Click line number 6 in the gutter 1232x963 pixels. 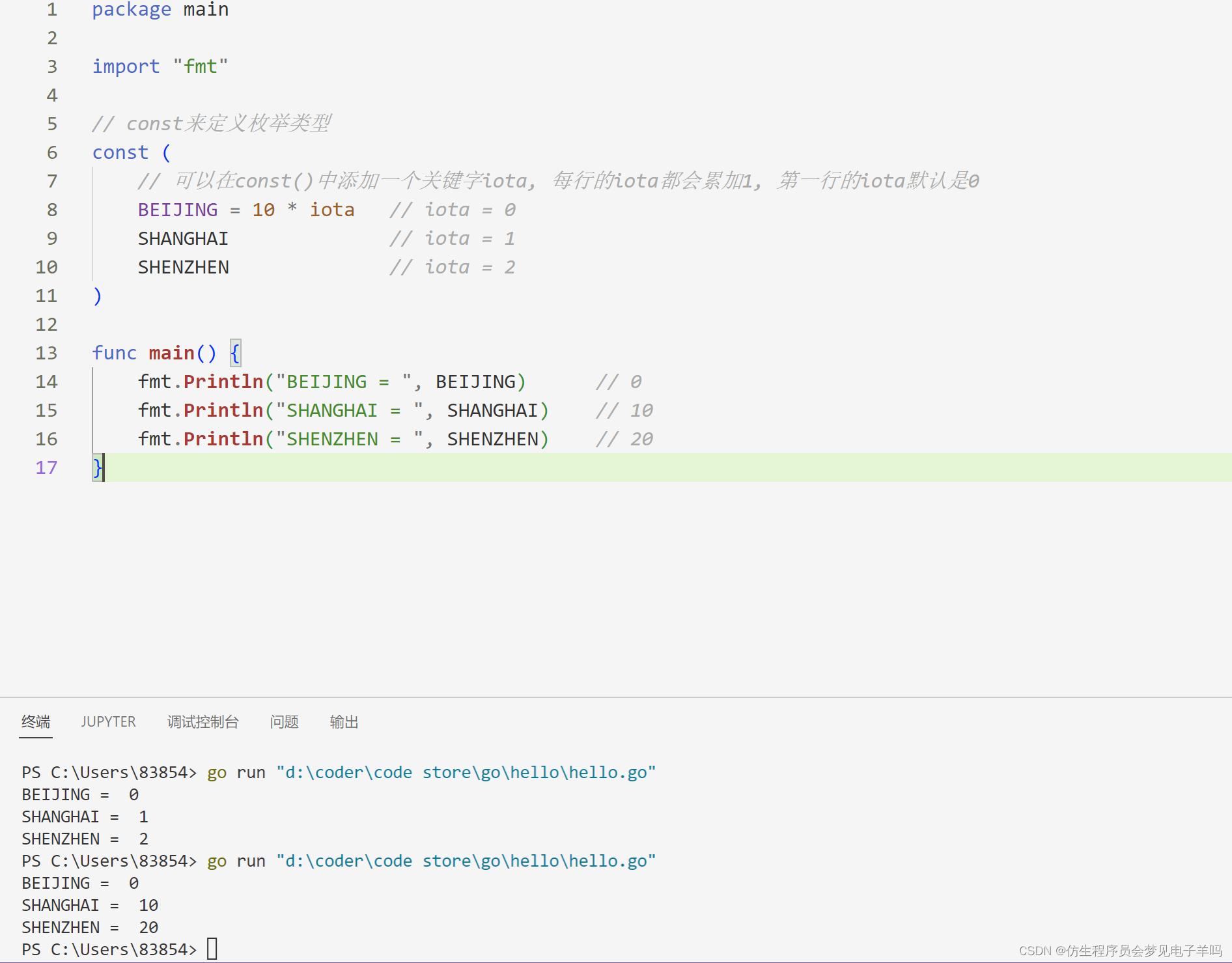coord(52,152)
